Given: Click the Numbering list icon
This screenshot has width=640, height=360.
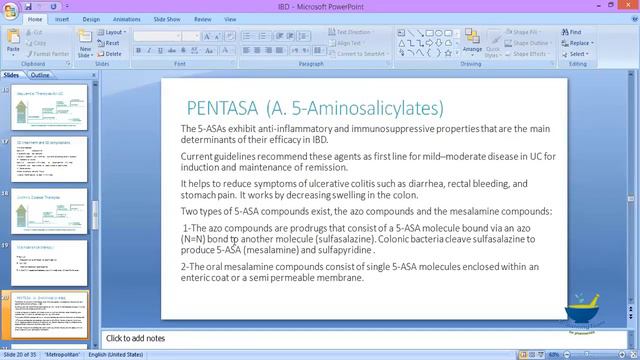Looking at the screenshot, I should (262, 36).
